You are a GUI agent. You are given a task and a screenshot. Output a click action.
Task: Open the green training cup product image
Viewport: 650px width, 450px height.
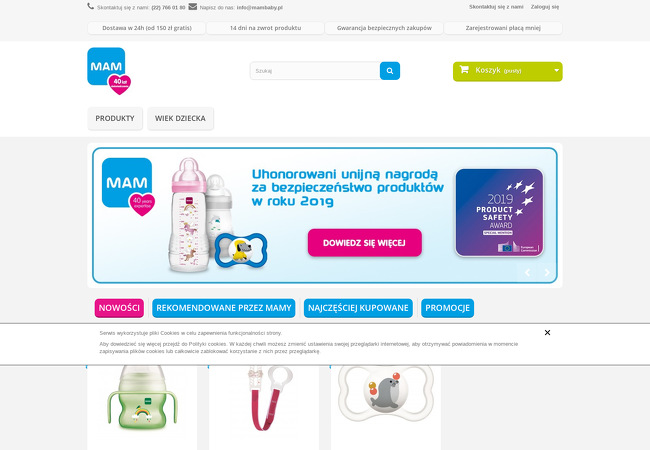click(x=142, y=400)
